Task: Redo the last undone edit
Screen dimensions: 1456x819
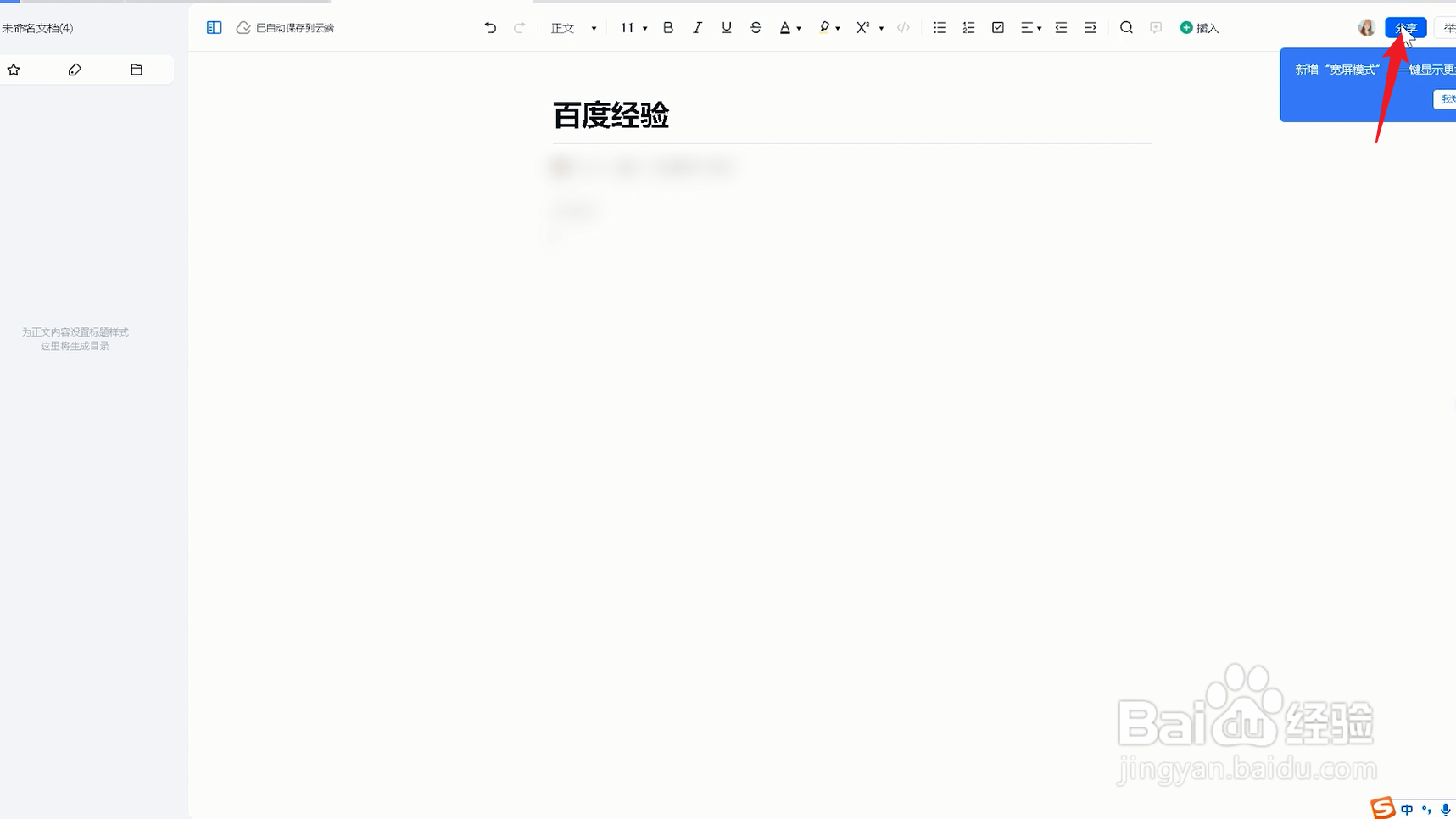Action: coord(520,28)
